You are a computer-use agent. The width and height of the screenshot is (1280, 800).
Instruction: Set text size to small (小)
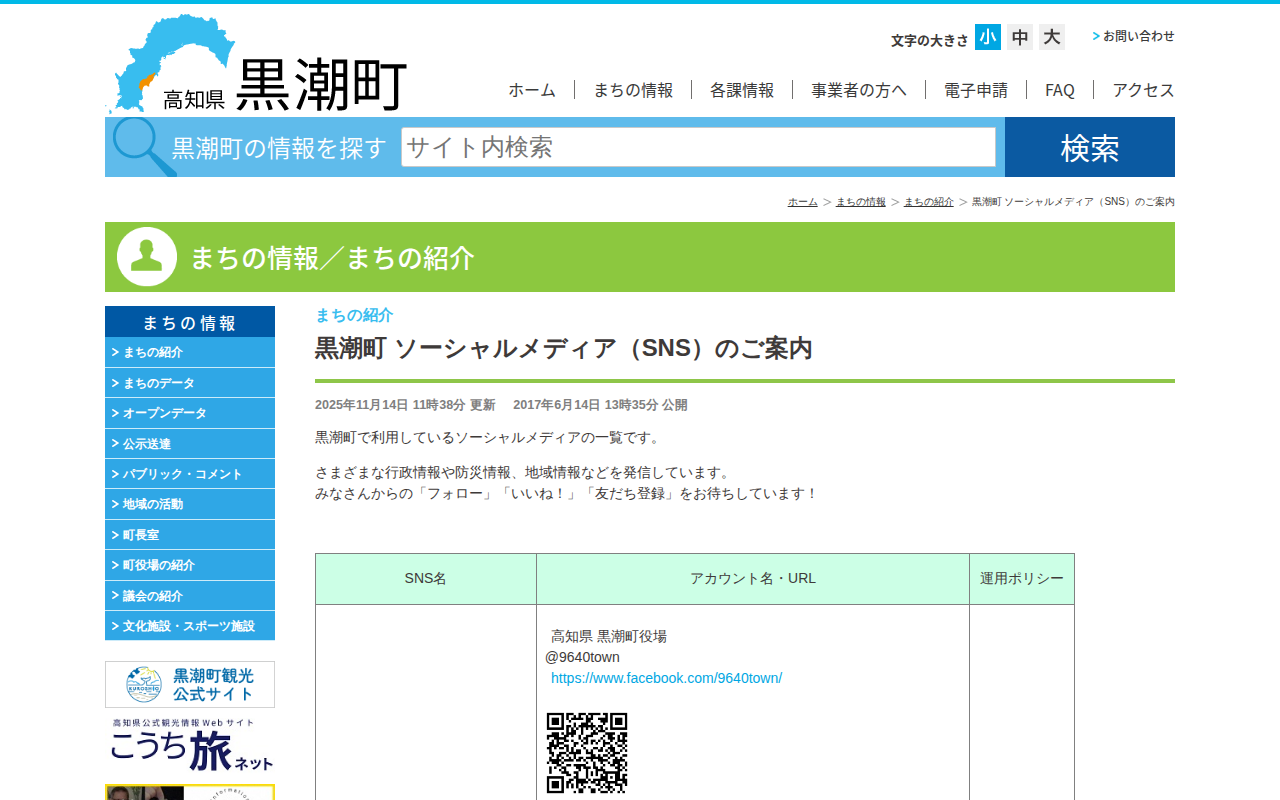987,37
